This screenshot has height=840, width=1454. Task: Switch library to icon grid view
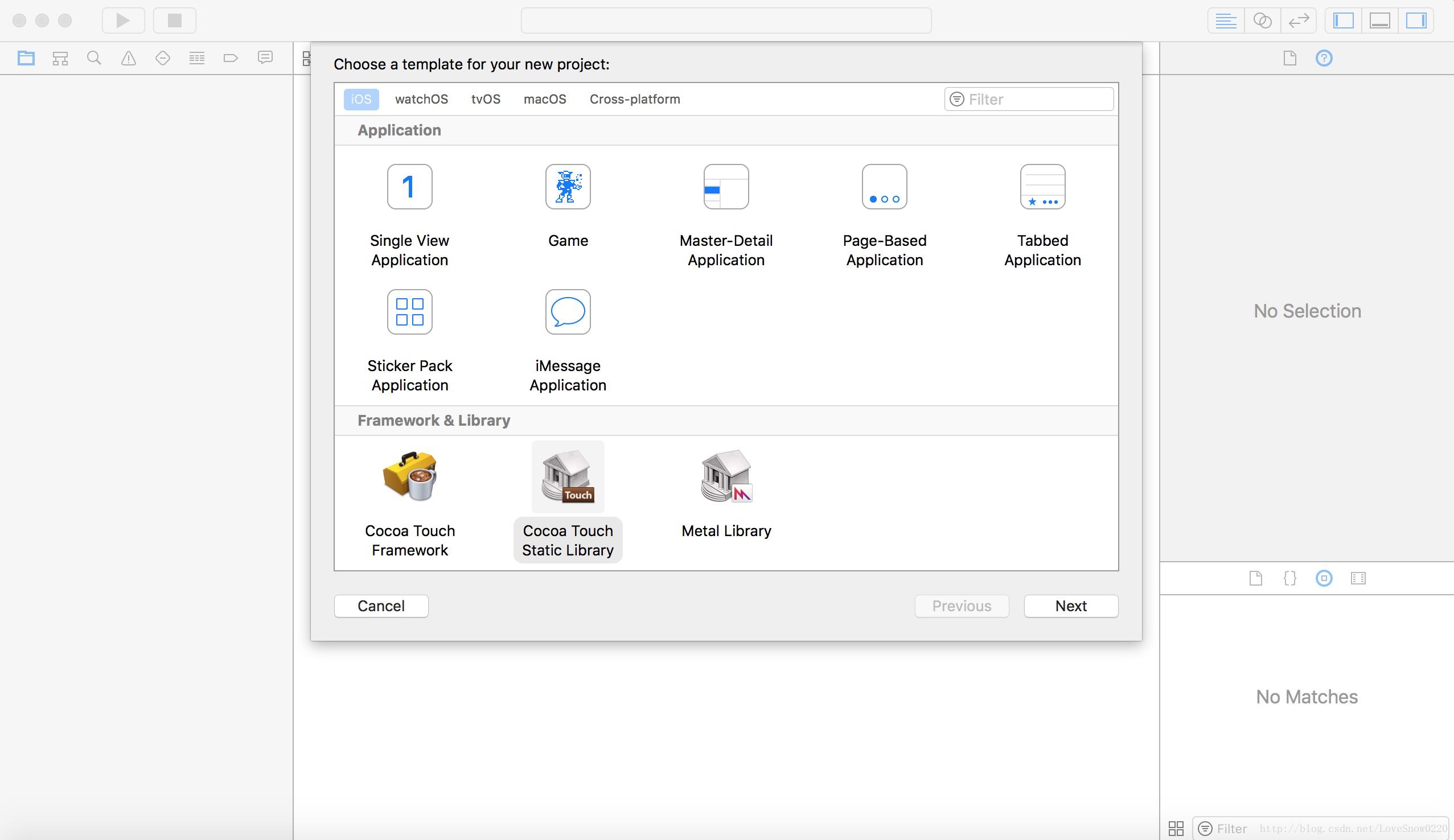pos(1176,829)
